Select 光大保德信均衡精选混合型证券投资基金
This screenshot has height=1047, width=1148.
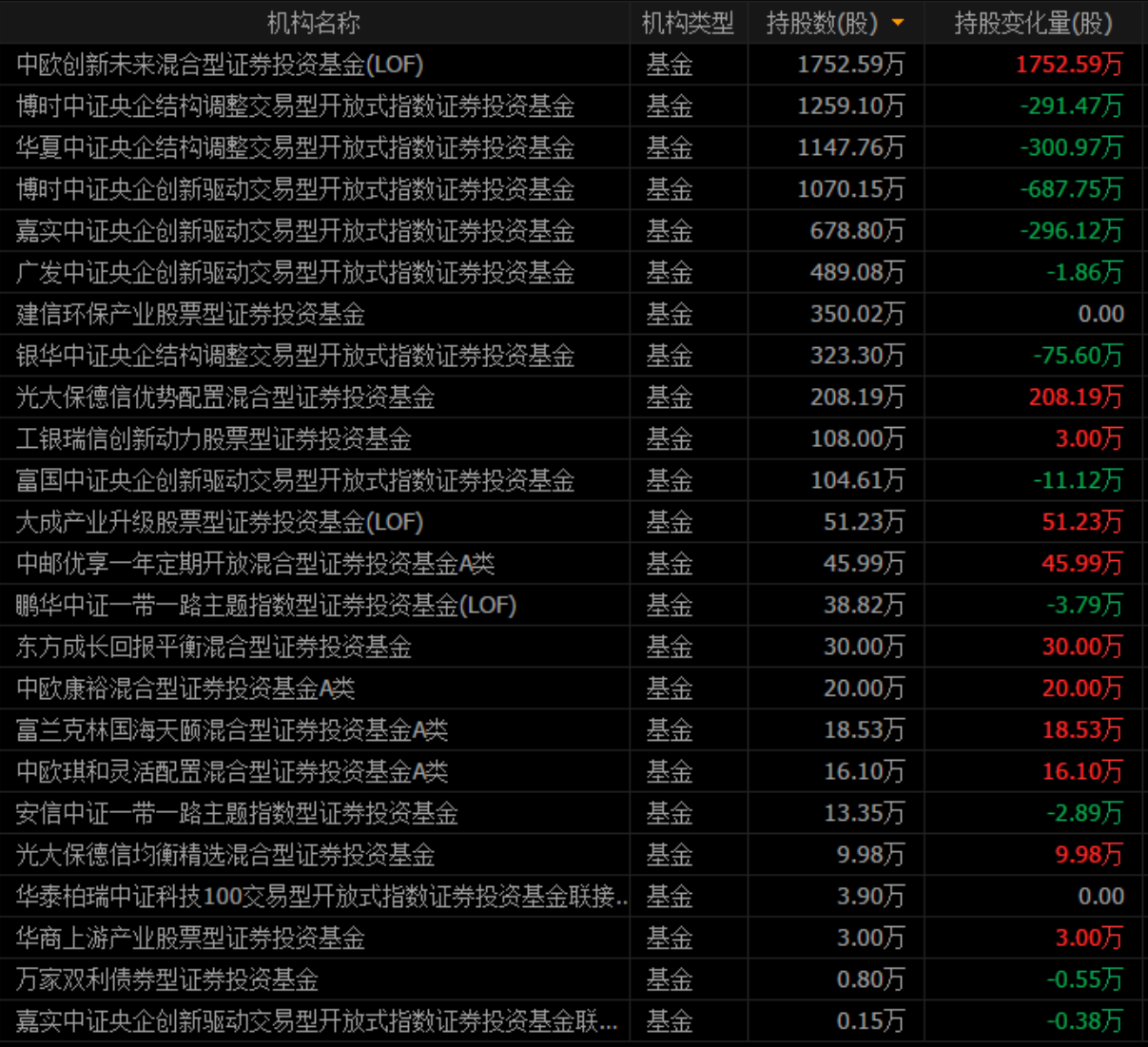(x=225, y=855)
